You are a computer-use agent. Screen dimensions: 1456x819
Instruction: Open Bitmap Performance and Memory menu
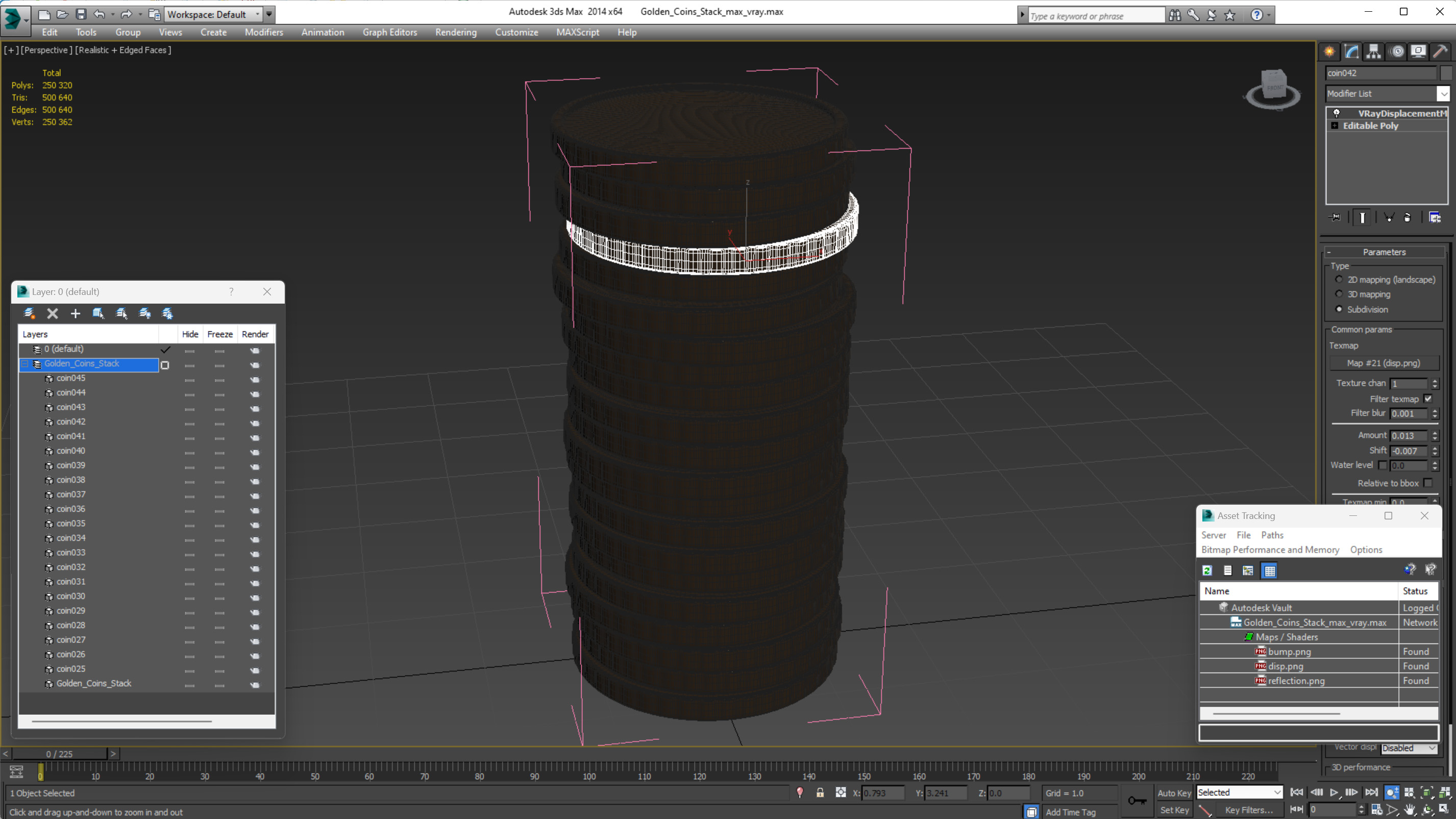pos(1270,550)
